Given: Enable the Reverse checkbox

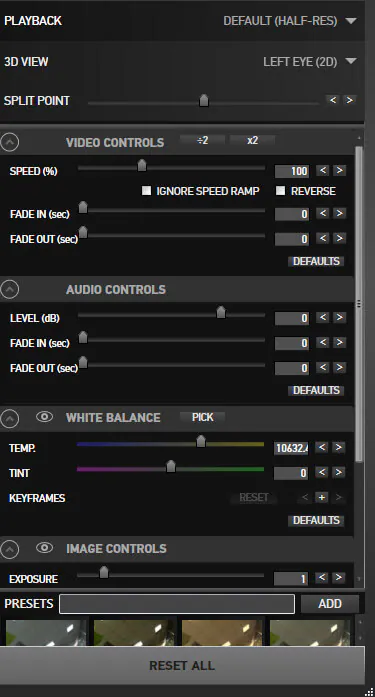Looking at the screenshot, I should [x=280, y=191].
